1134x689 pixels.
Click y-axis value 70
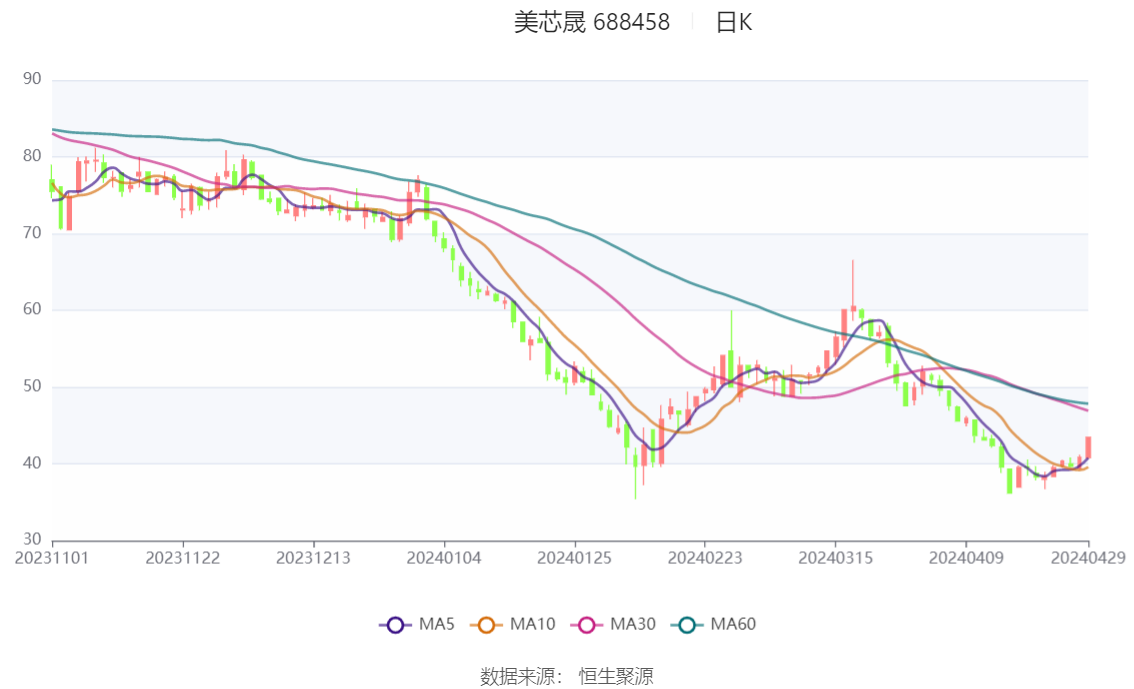[32, 233]
